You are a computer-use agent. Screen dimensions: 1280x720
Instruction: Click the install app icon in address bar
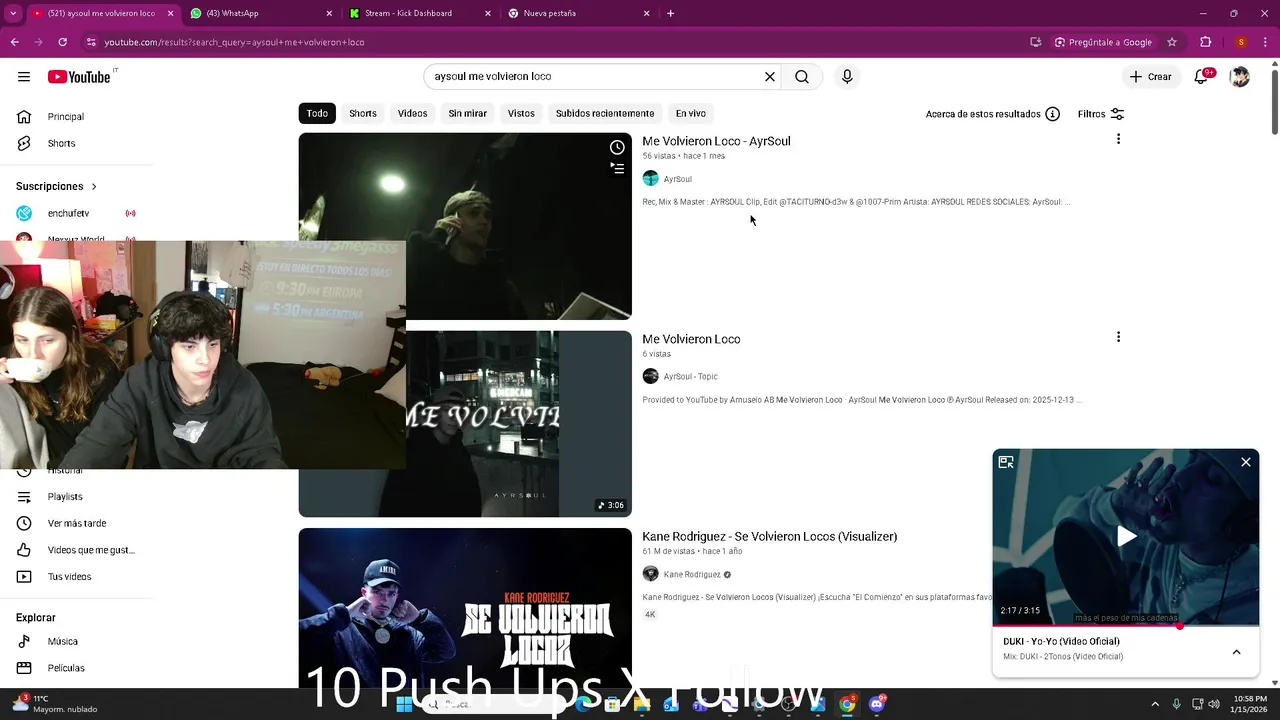point(1036,42)
